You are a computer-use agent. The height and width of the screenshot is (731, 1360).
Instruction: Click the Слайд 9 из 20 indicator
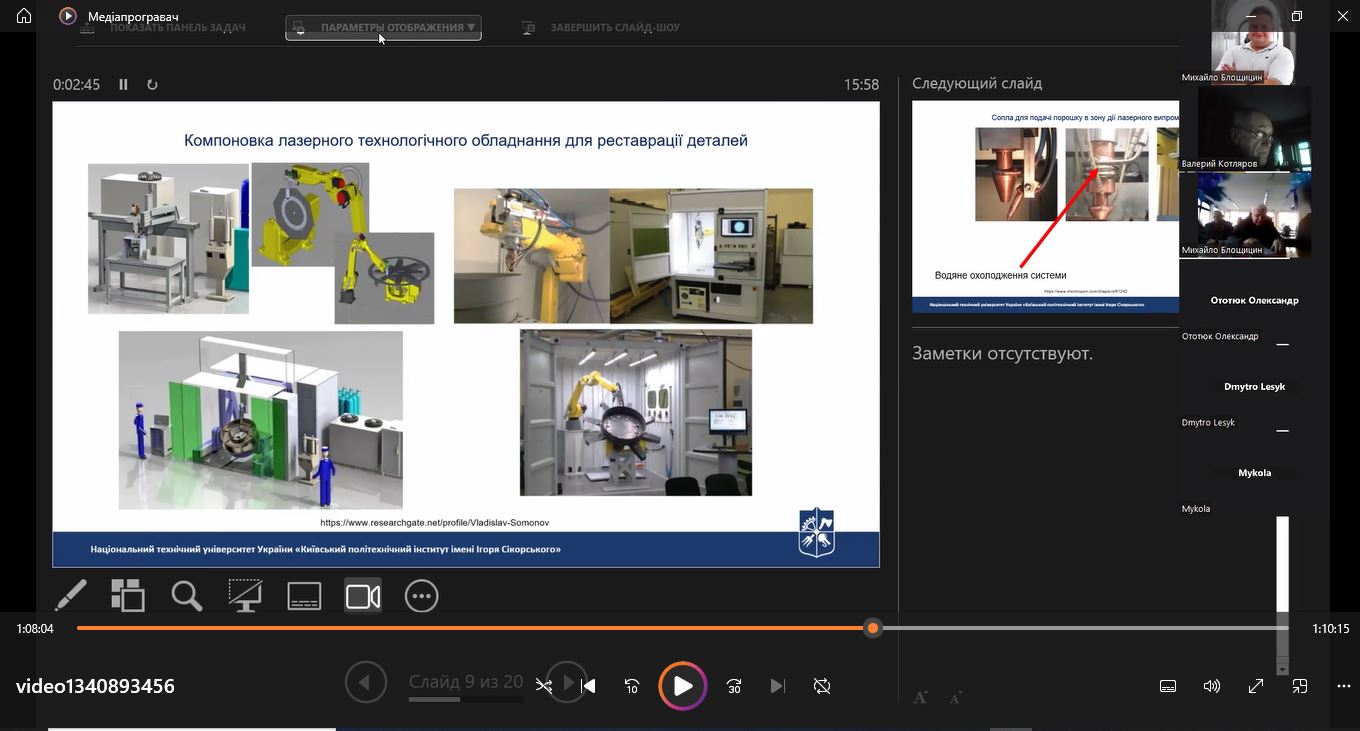[466, 682]
